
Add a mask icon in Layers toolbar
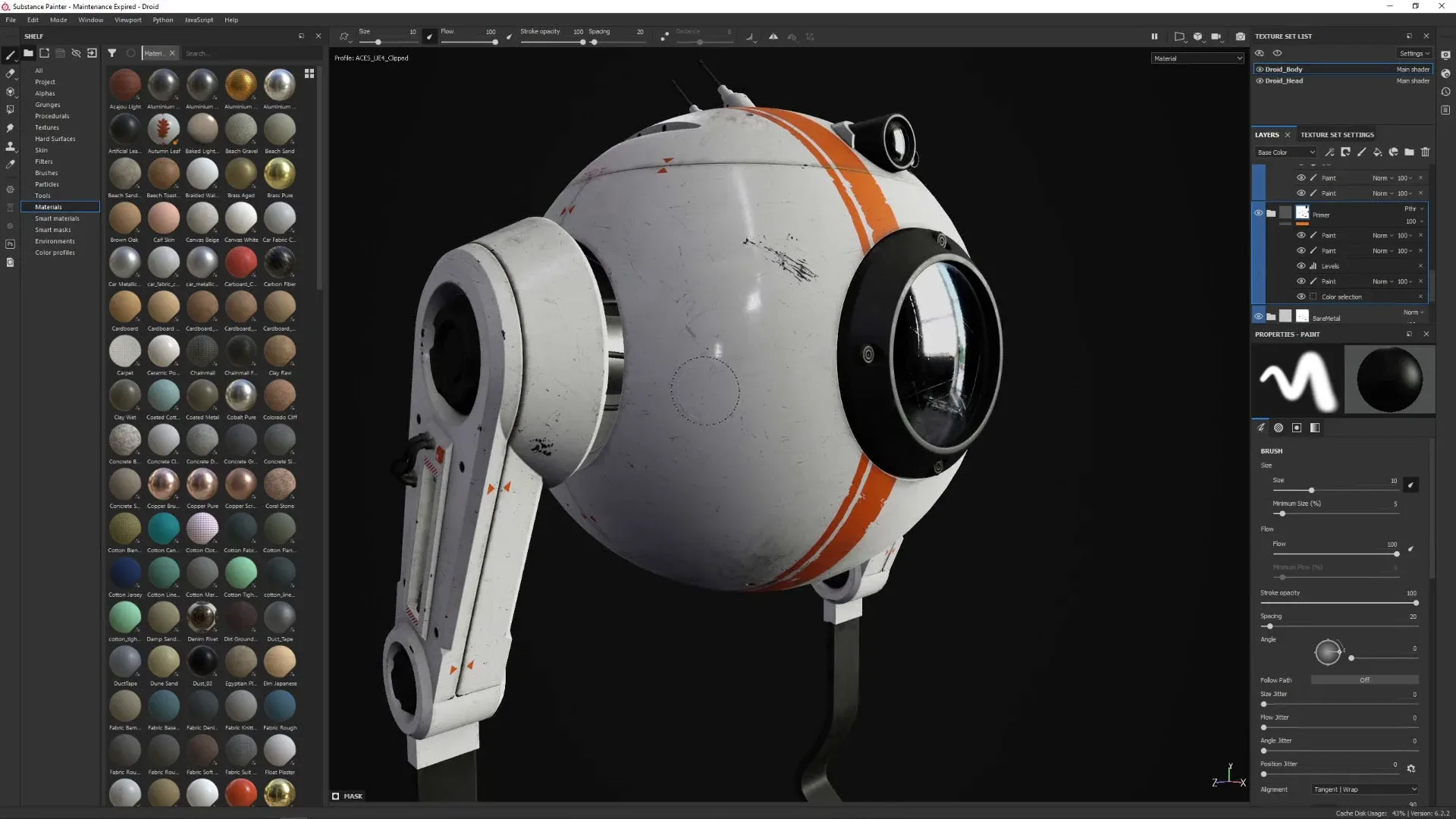tap(1345, 152)
